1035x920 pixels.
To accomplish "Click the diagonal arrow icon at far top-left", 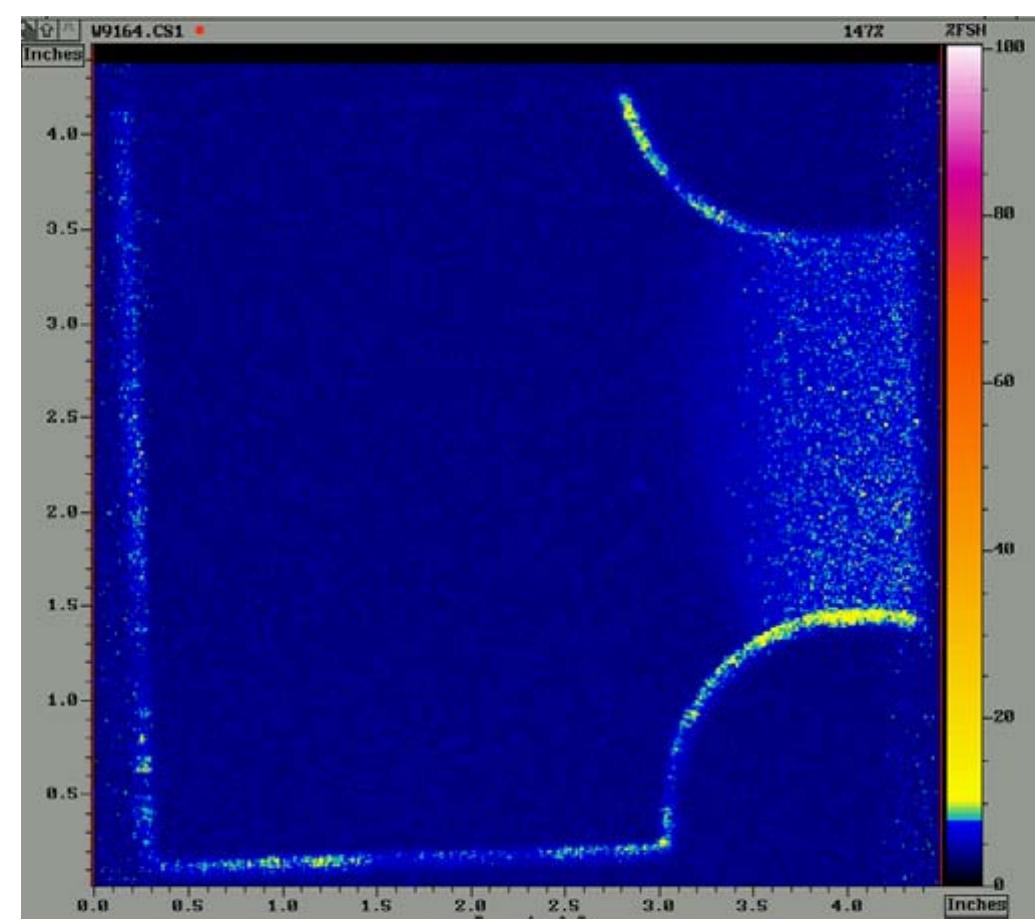I will coord(29,27).
